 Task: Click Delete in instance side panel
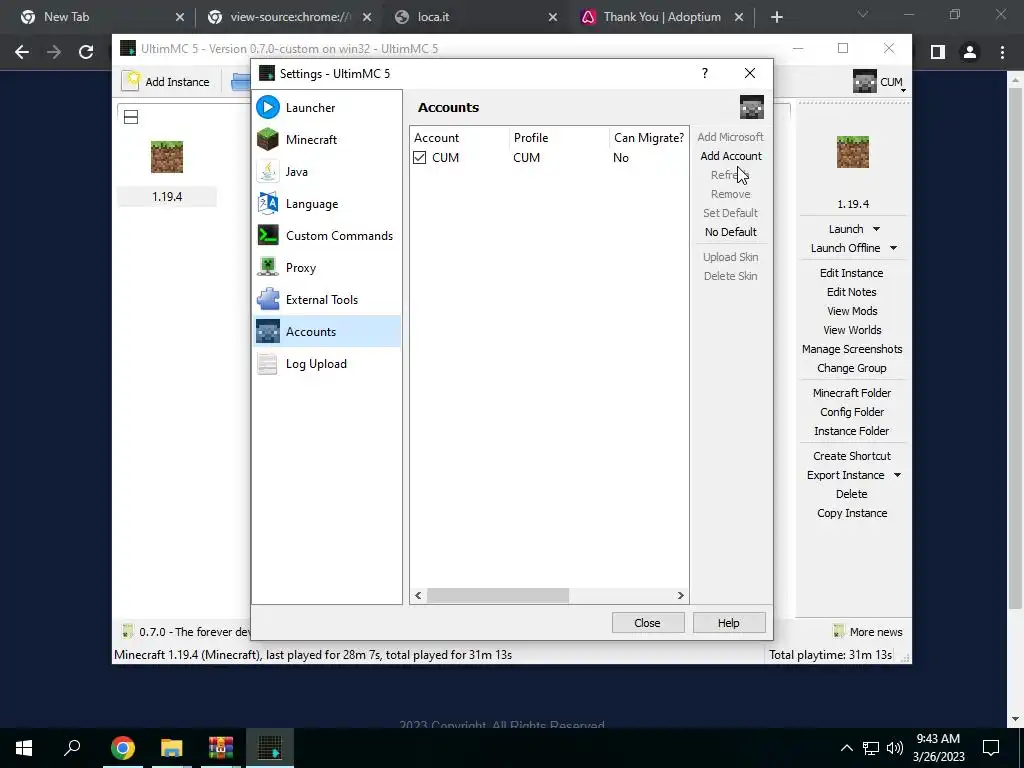(852, 494)
